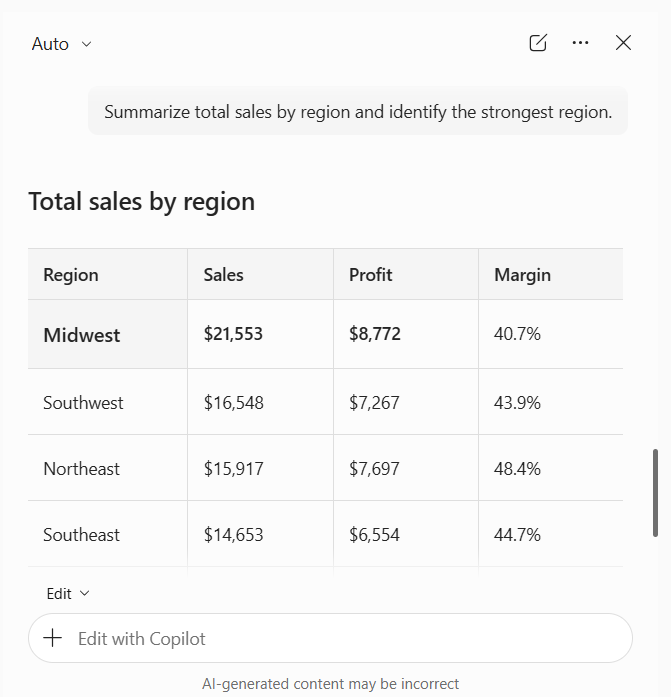The image size is (671, 697).
Task: Click the Southeast region cell
Action: pyautogui.click(x=108, y=534)
